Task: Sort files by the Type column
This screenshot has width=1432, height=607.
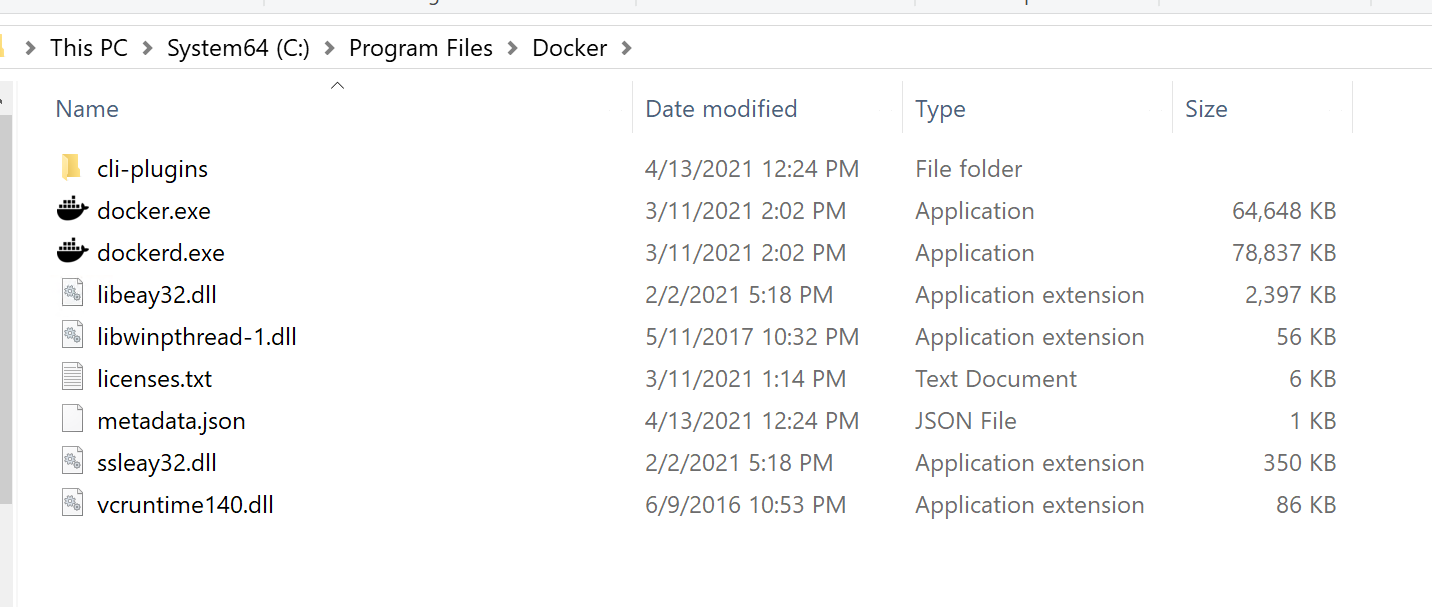Action: pos(940,108)
